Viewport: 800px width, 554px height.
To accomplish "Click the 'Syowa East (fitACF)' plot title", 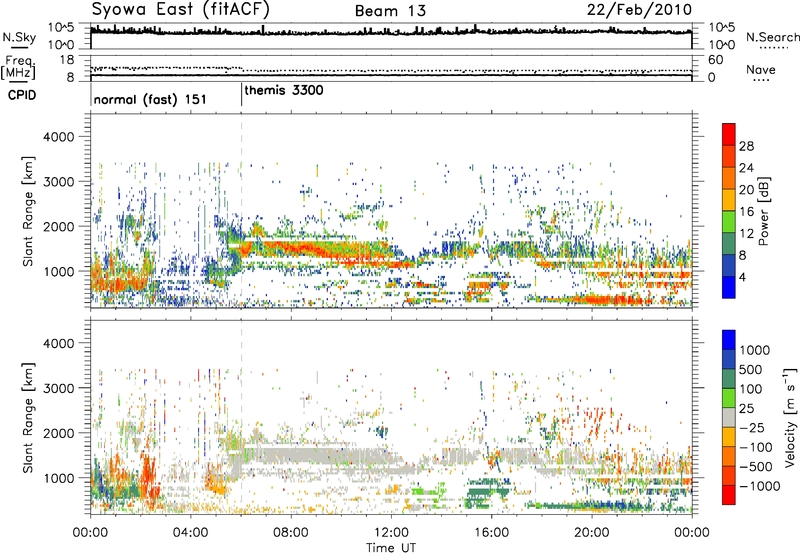I will 181,9.
